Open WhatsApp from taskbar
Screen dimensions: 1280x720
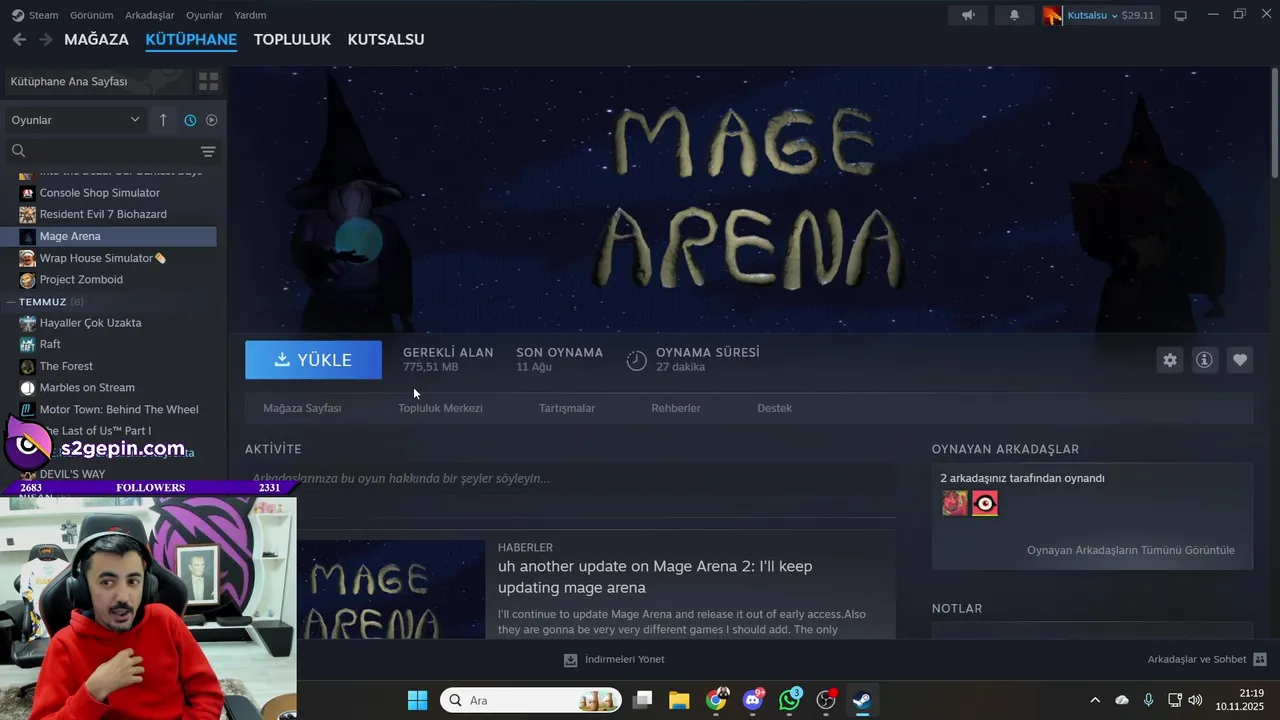pyautogui.click(x=790, y=700)
